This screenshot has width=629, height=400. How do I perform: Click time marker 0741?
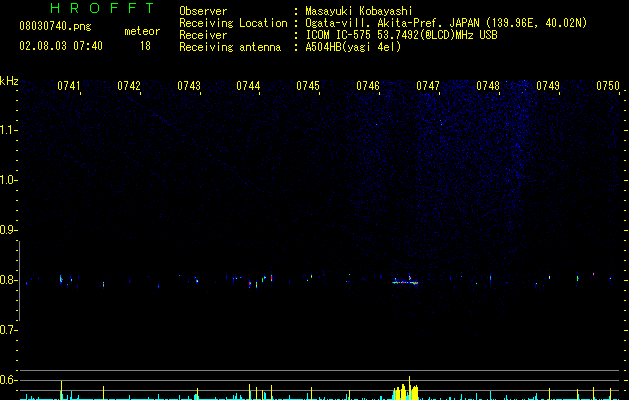point(69,86)
